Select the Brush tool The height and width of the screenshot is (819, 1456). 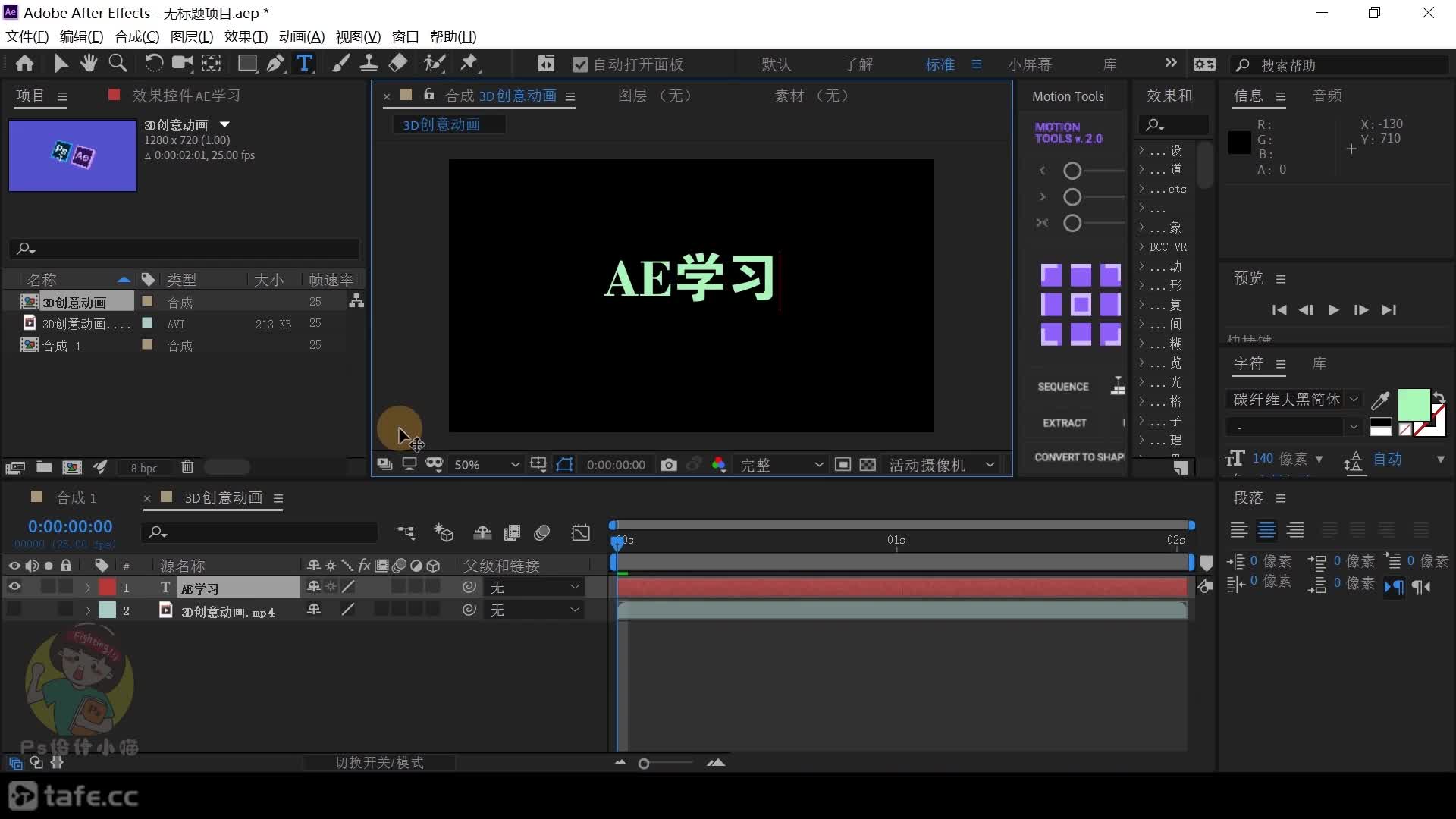[340, 64]
